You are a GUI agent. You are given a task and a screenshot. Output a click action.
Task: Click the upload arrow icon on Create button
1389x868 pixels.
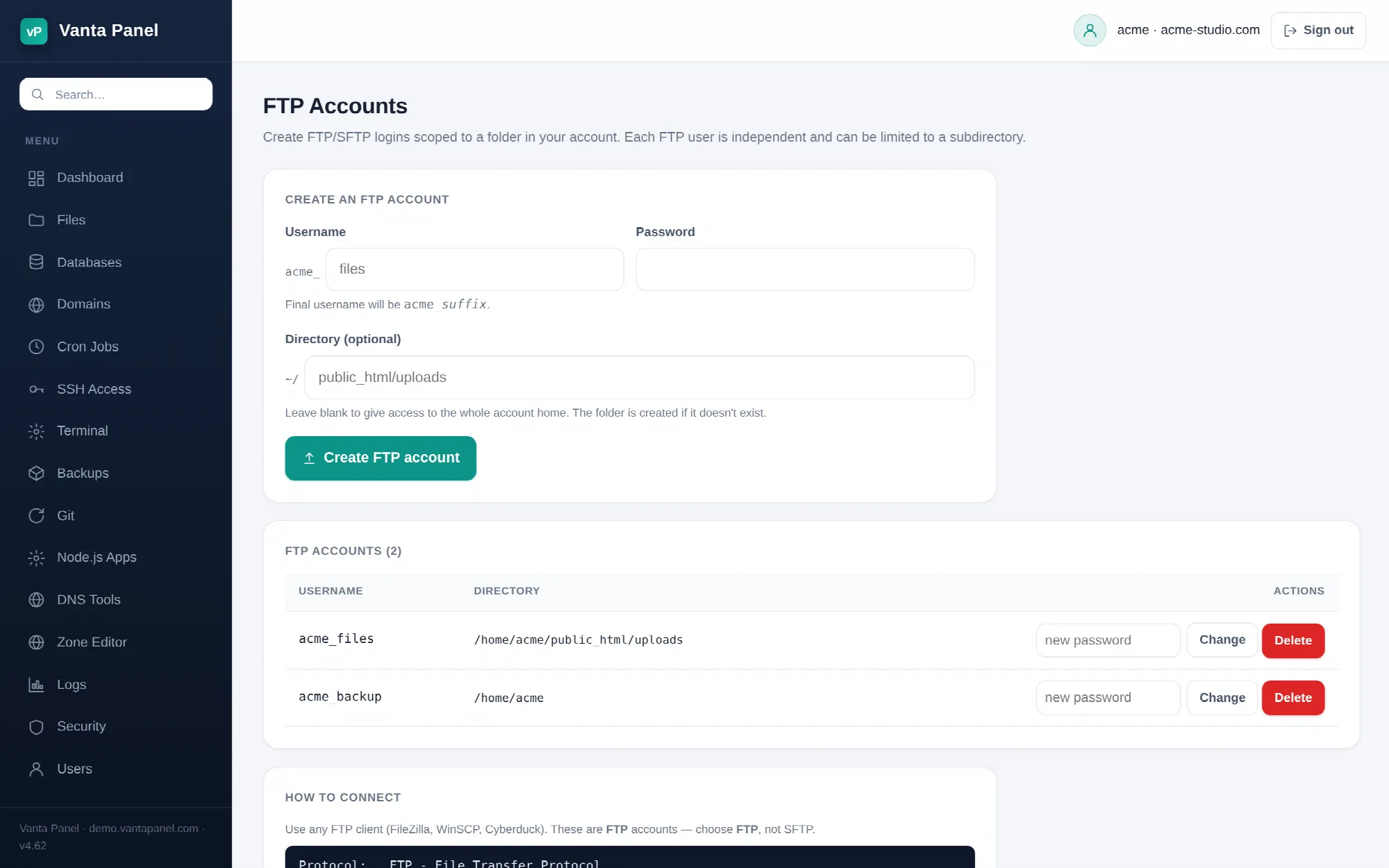[x=309, y=458]
